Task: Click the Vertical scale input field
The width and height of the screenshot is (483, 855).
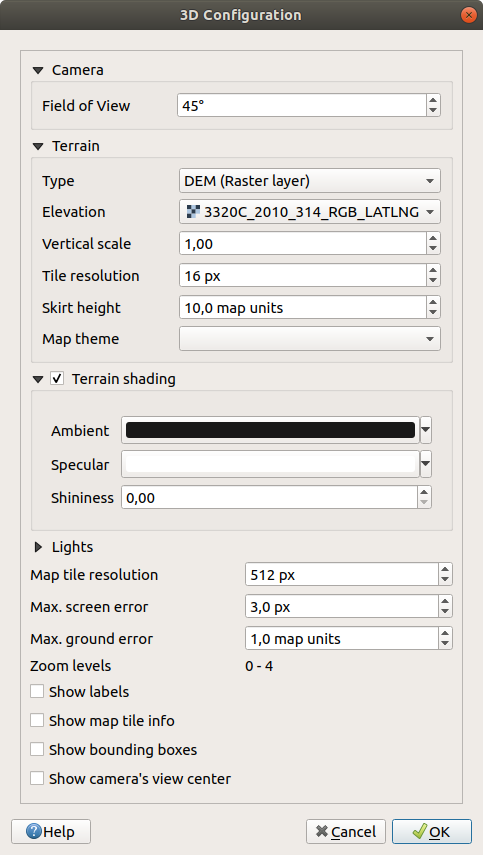Action: 303,243
